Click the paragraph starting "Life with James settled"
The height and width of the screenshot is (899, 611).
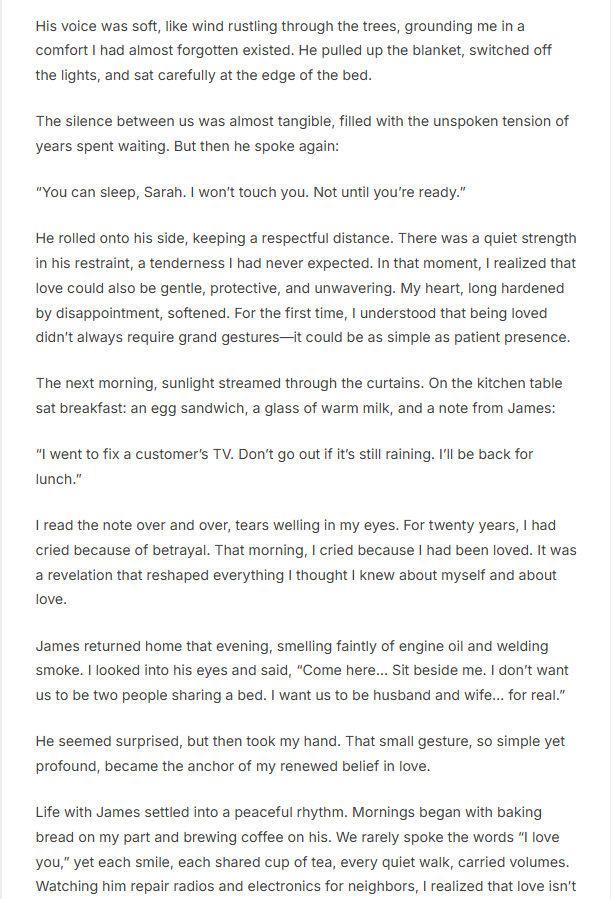click(300, 851)
